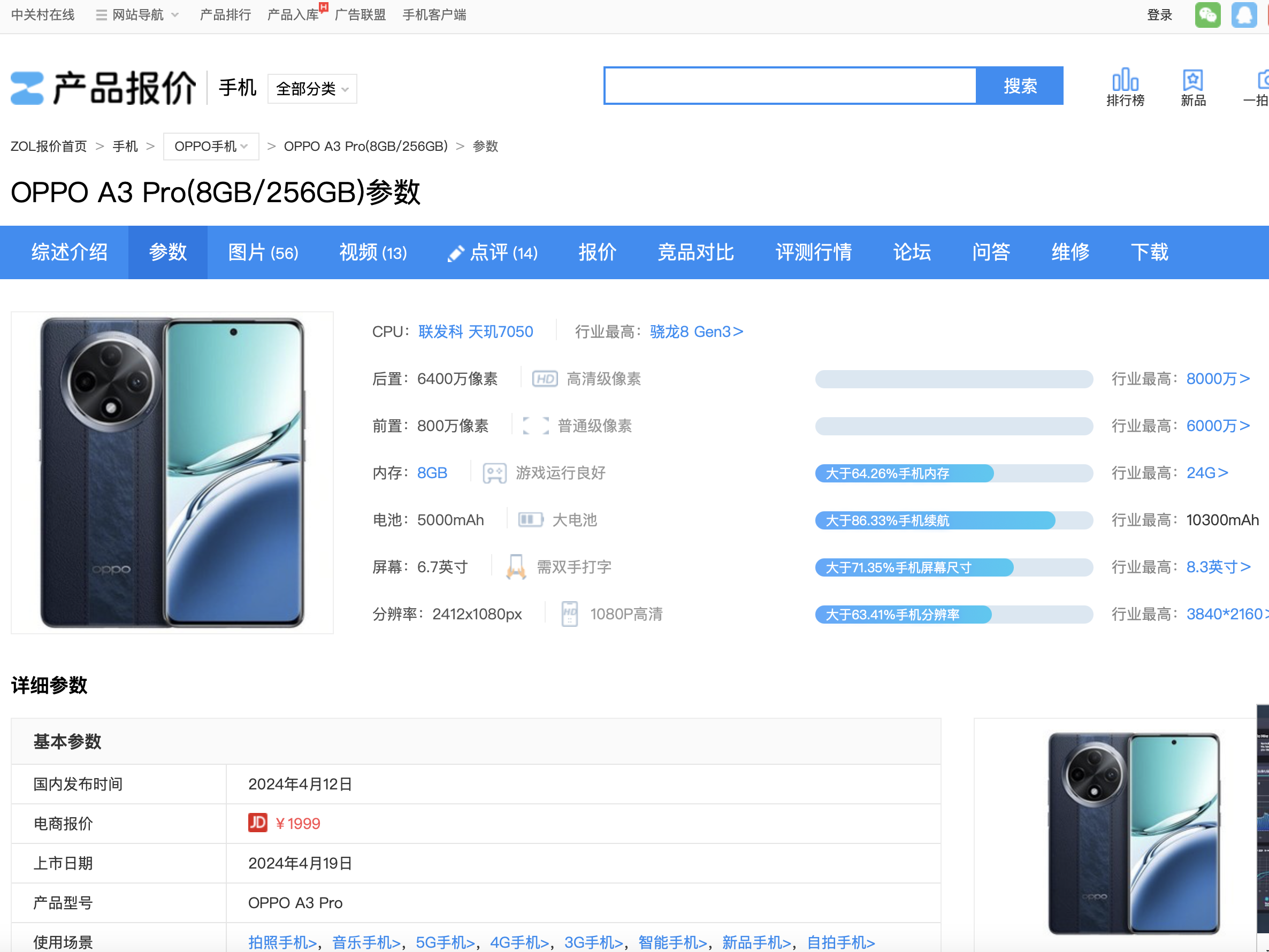Viewport: 1269px width, 952px height.
Task: Click the 6000万 industry highest link
Action: 1218,426
